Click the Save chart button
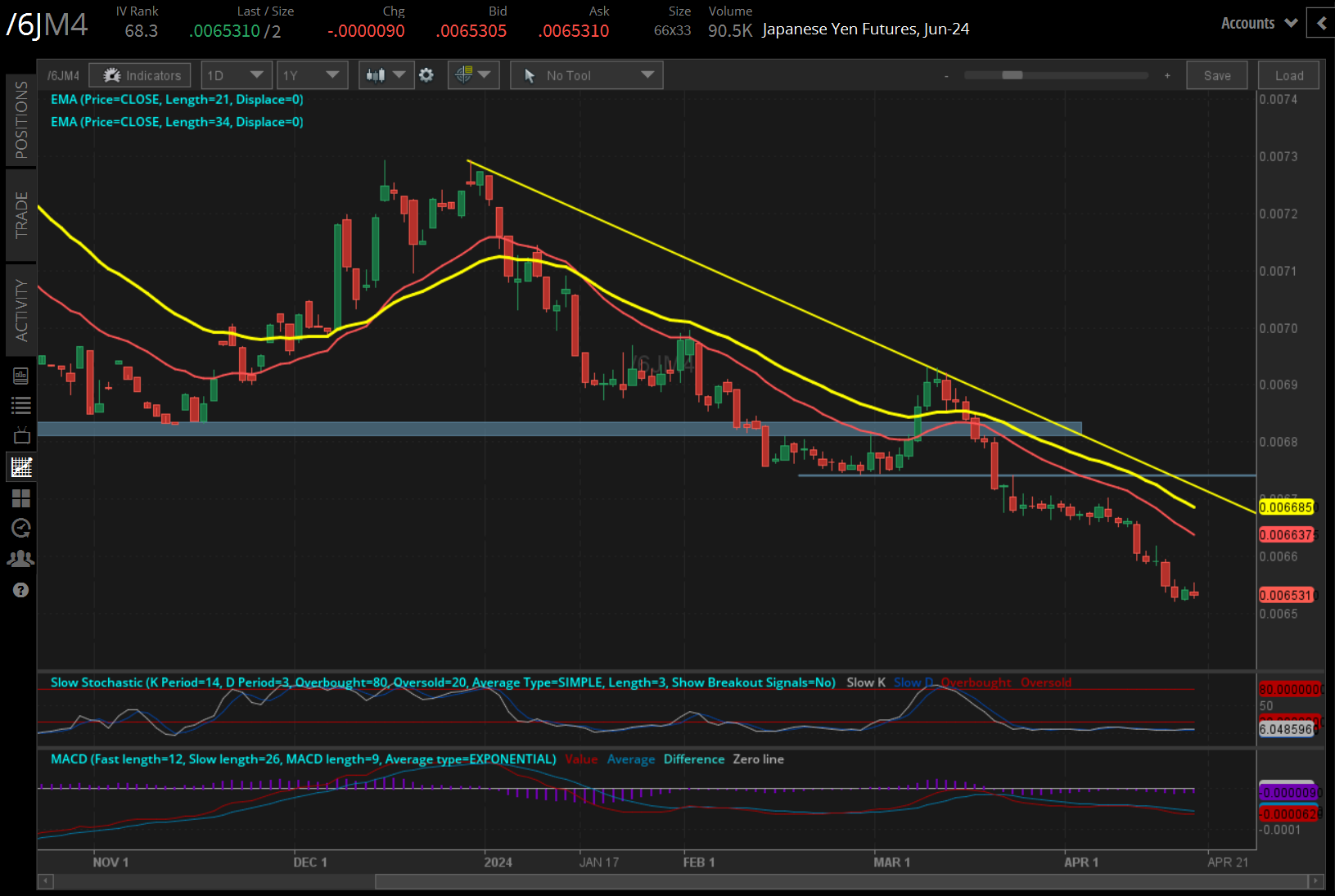1335x896 pixels. pos(1216,75)
